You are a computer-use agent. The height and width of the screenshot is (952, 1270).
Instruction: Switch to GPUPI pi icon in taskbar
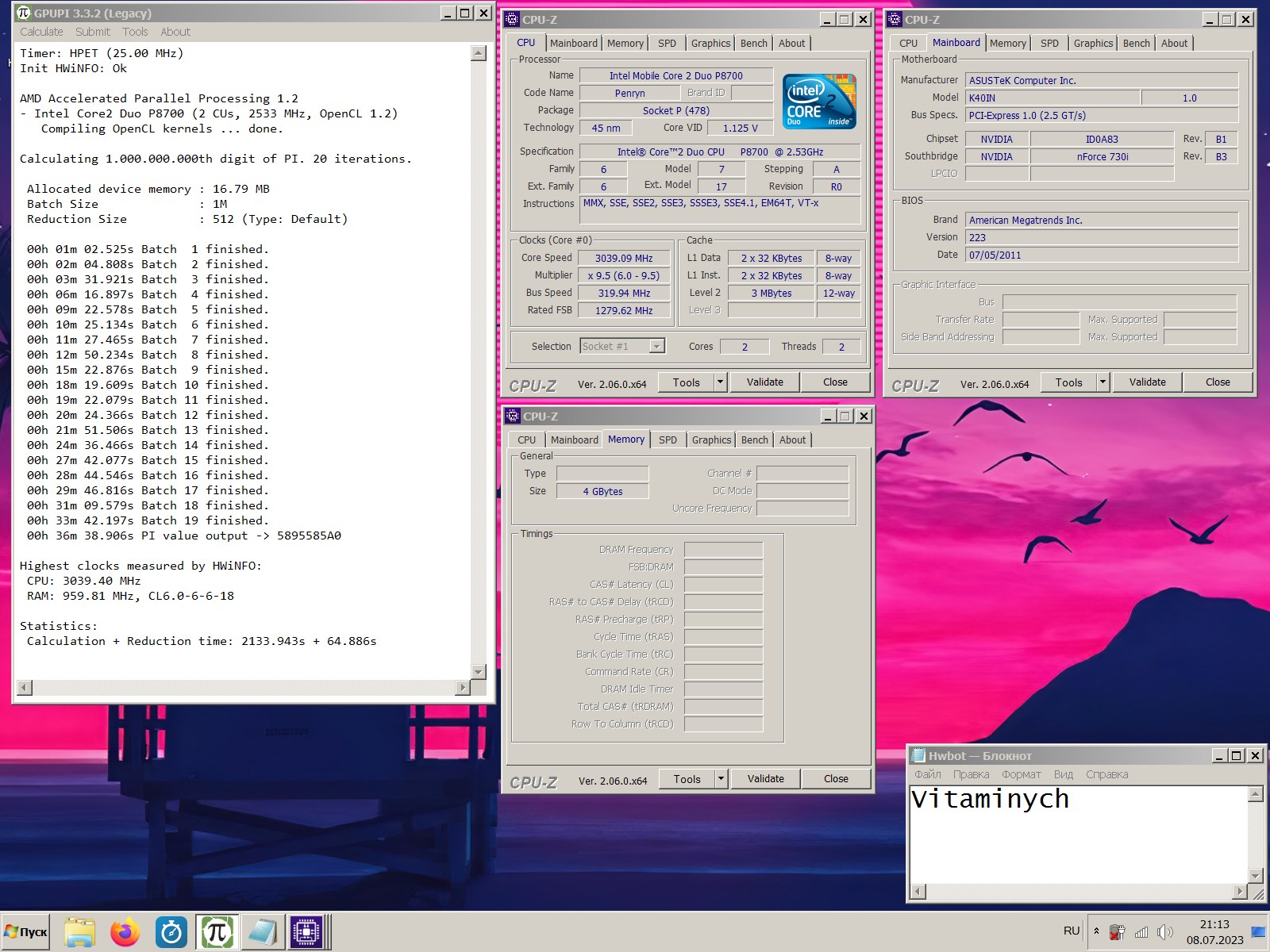point(217,932)
